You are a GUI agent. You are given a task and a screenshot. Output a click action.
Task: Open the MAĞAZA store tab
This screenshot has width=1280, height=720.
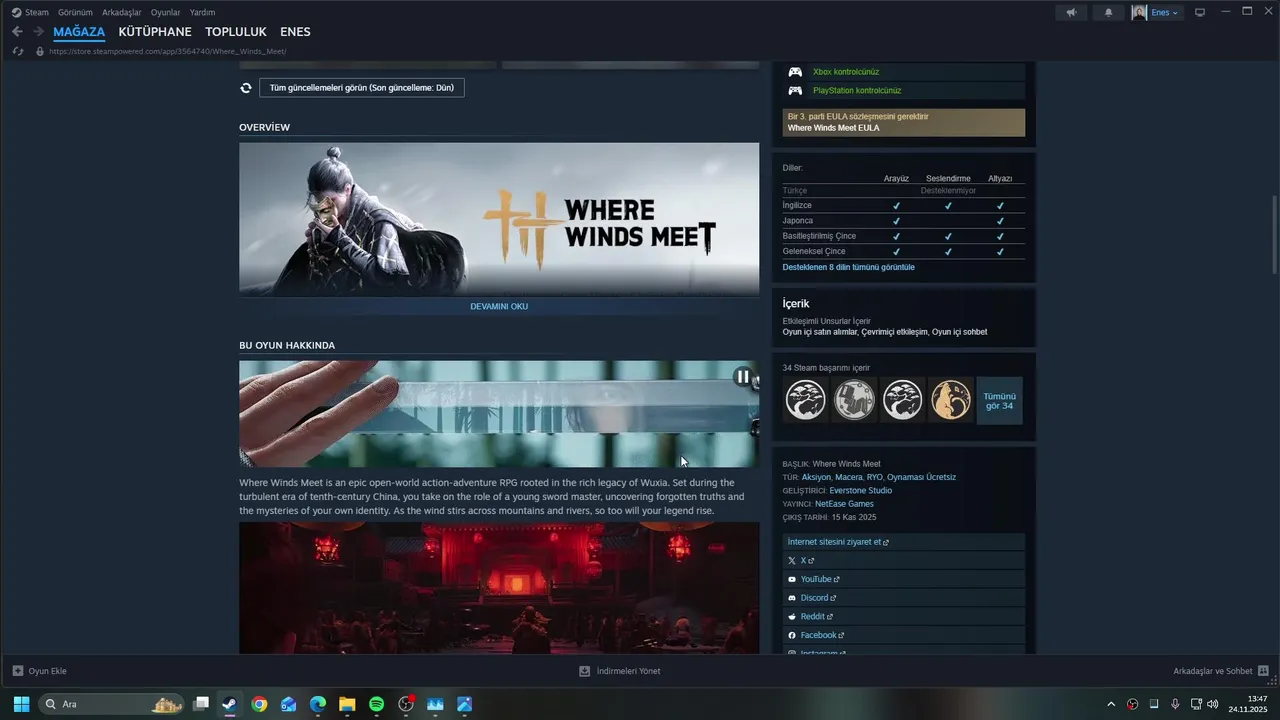coord(79,32)
